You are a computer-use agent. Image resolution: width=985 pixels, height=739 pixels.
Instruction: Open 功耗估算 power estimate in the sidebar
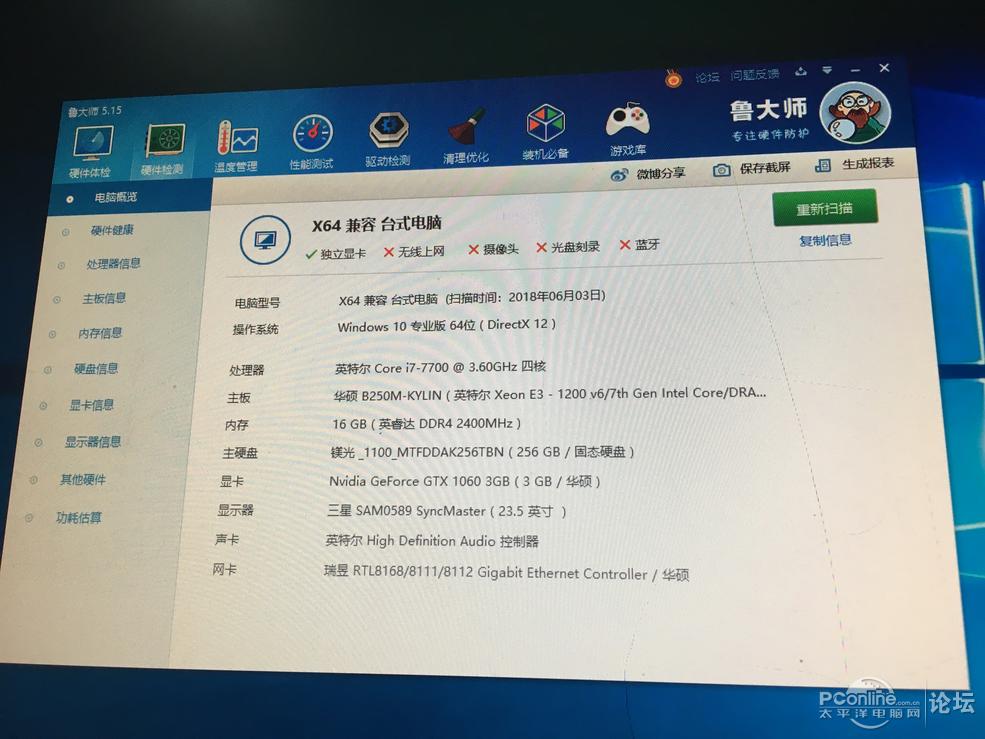click(79, 518)
